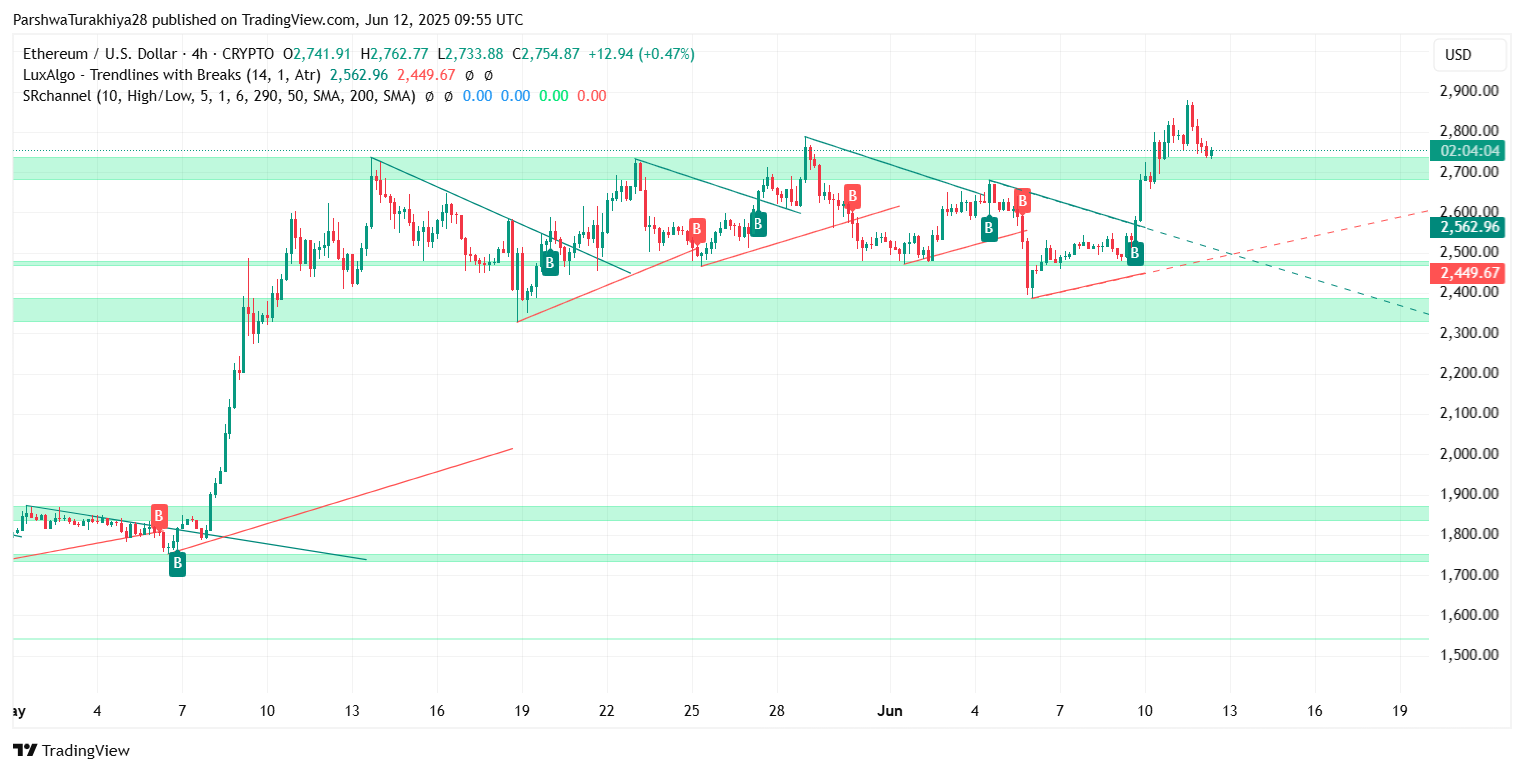Select the SRchannel indicator legend
1524x772 pixels.
tap(218, 96)
